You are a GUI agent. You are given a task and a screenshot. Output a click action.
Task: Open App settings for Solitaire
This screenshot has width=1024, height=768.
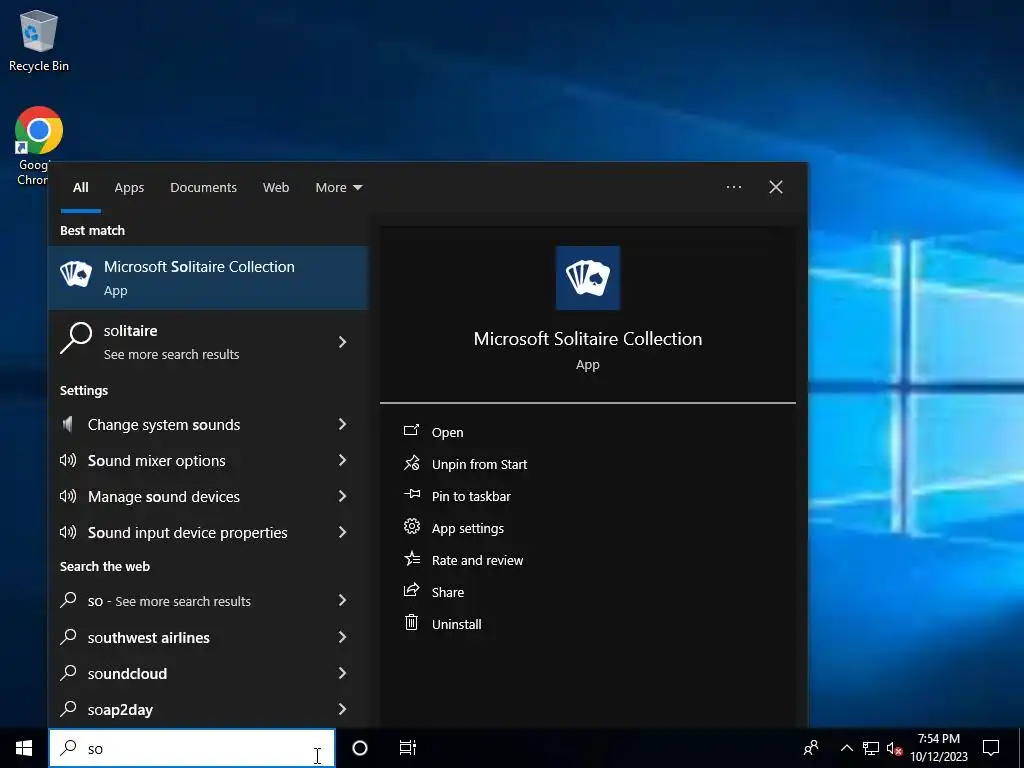coord(468,528)
